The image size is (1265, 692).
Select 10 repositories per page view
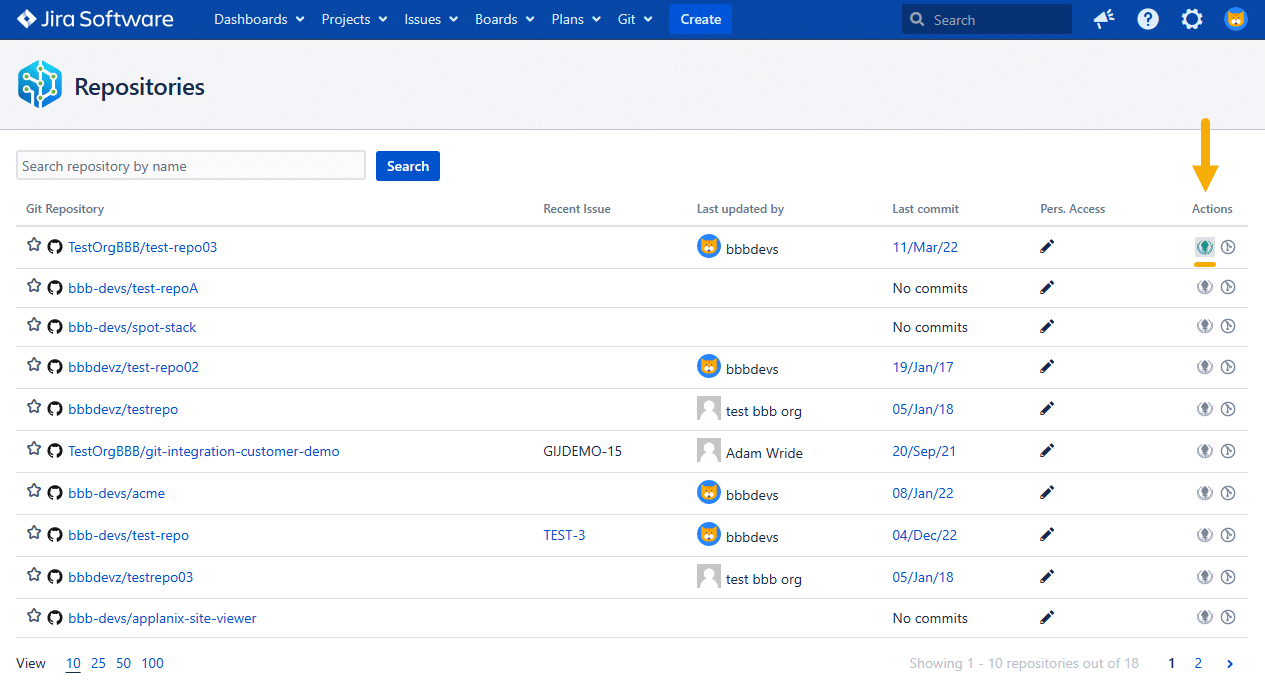click(74, 663)
